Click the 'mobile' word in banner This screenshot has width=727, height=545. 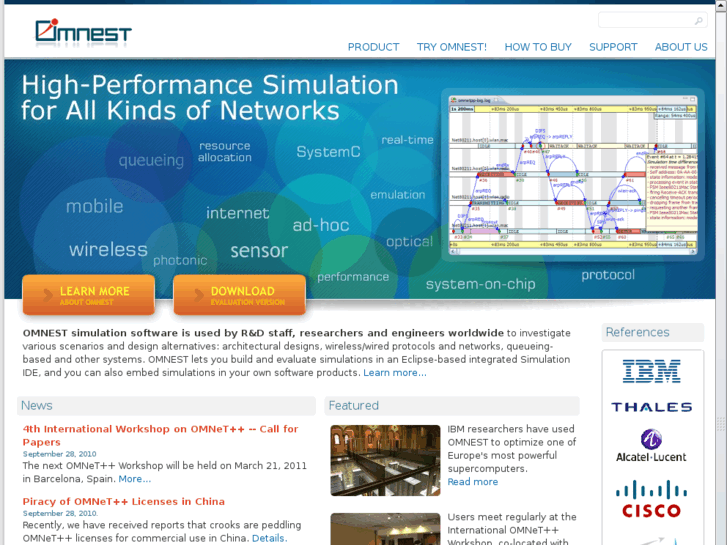(x=95, y=206)
